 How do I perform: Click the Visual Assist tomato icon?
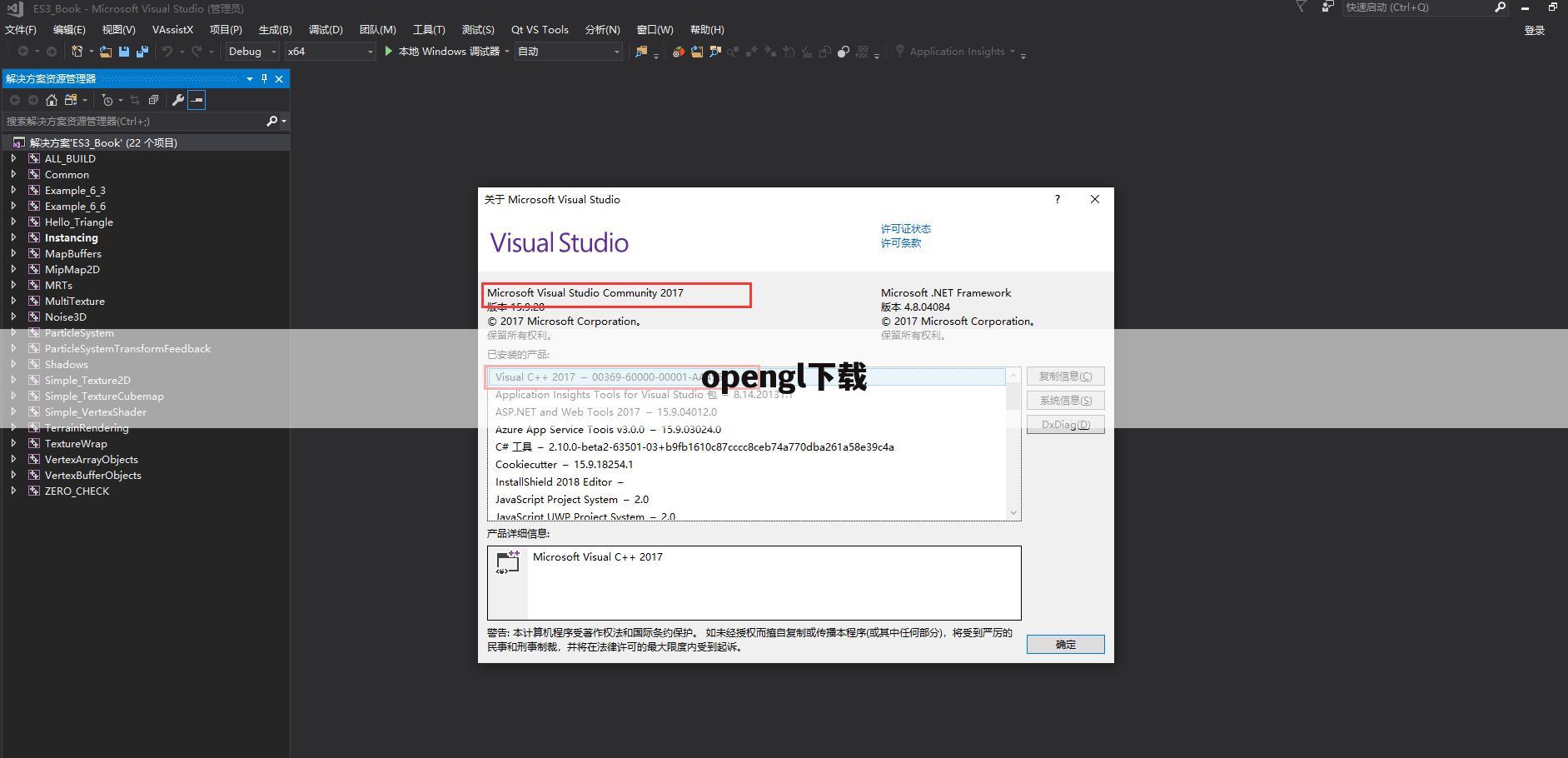[678, 52]
